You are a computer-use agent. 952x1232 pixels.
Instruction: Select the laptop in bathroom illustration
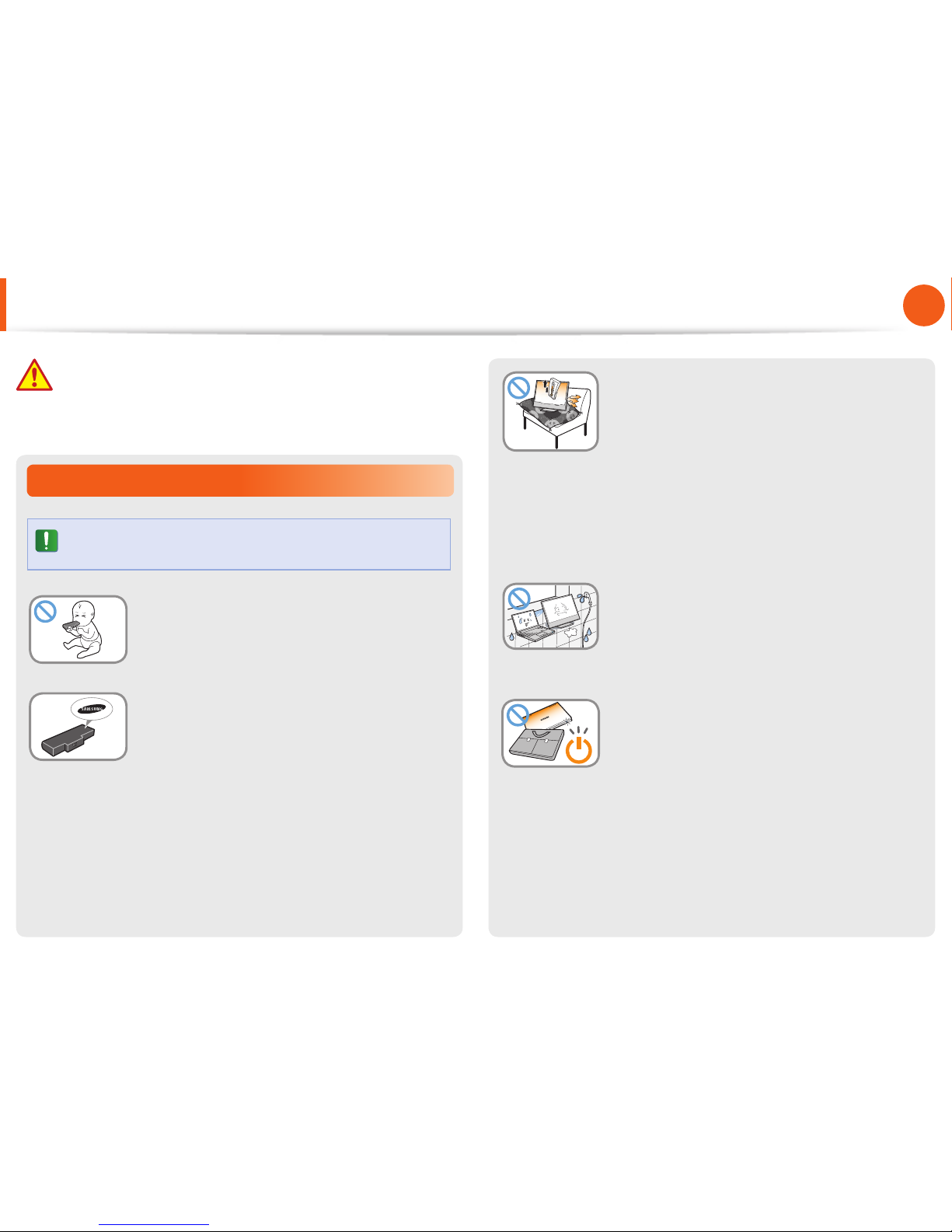click(550, 616)
